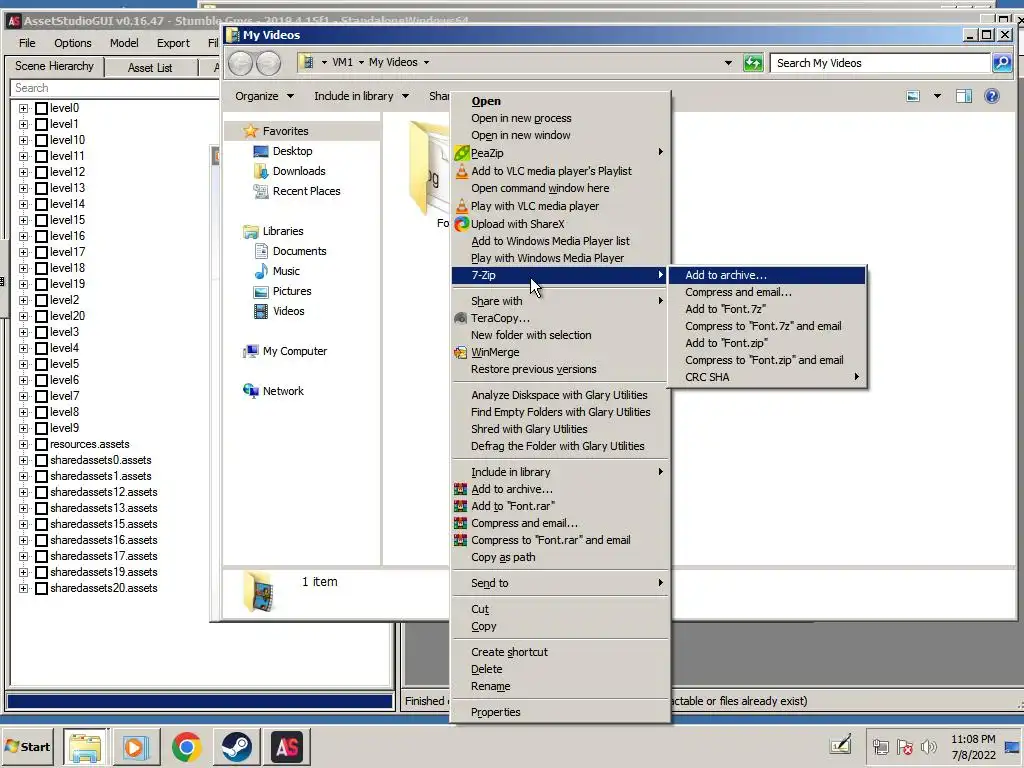Viewport: 1024px width, 768px height.
Task: Expand the sharedassets12.assets tree node
Action: click(x=24, y=492)
